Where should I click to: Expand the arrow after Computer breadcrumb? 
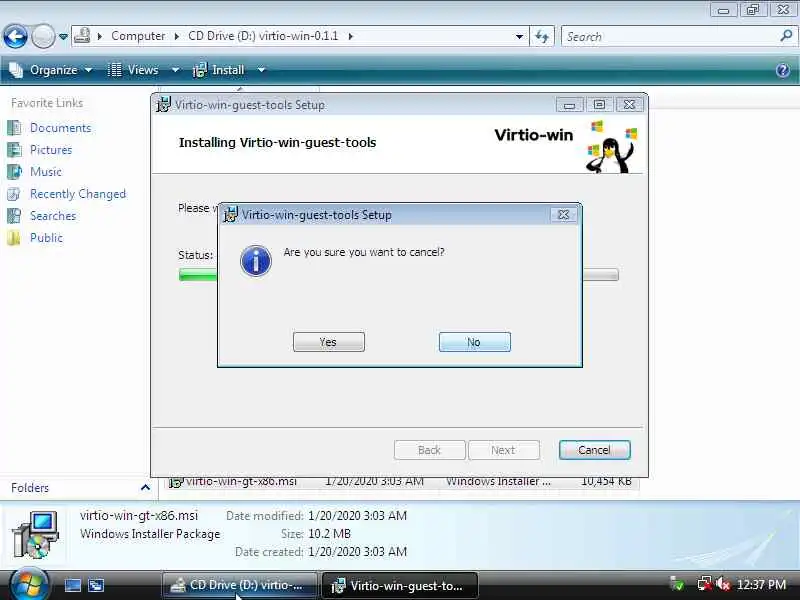coord(177,36)
